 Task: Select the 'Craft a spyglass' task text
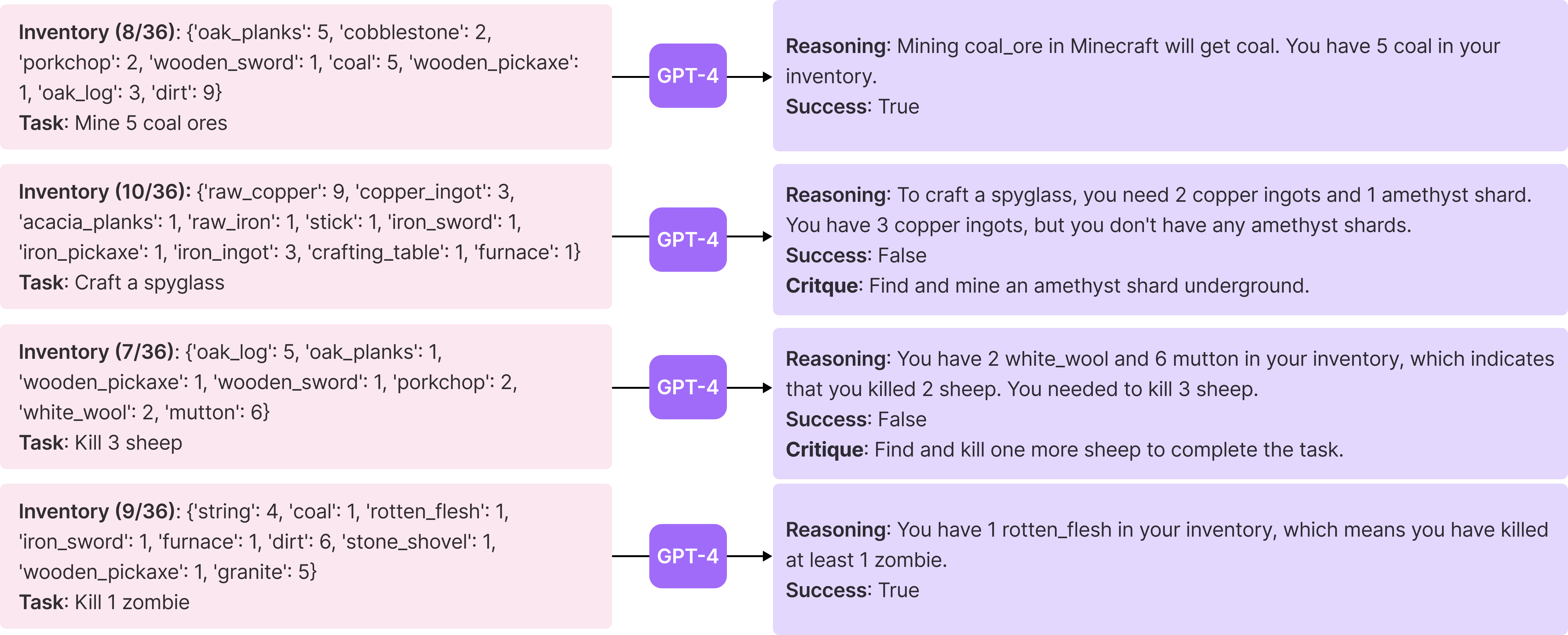pos(149,283)
